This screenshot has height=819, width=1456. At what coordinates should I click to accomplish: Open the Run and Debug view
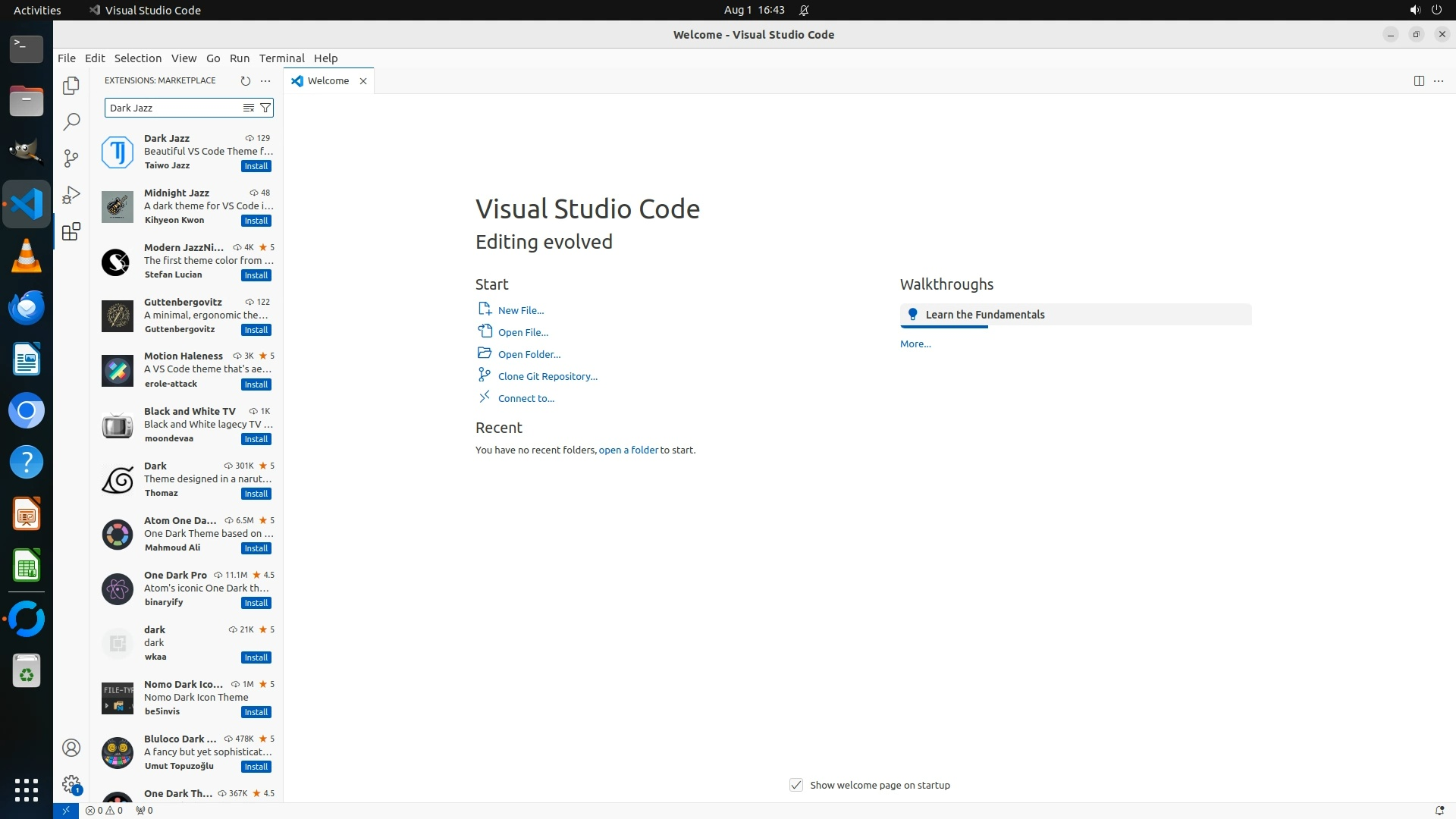click(71, 195)
